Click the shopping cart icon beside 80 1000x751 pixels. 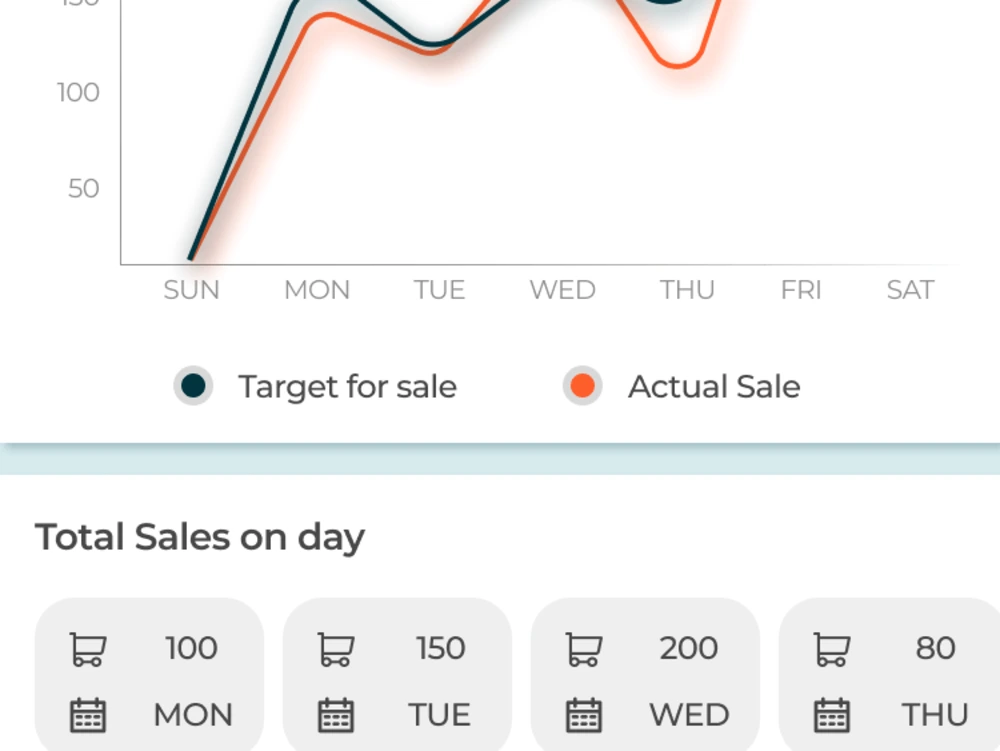[829, 648]
